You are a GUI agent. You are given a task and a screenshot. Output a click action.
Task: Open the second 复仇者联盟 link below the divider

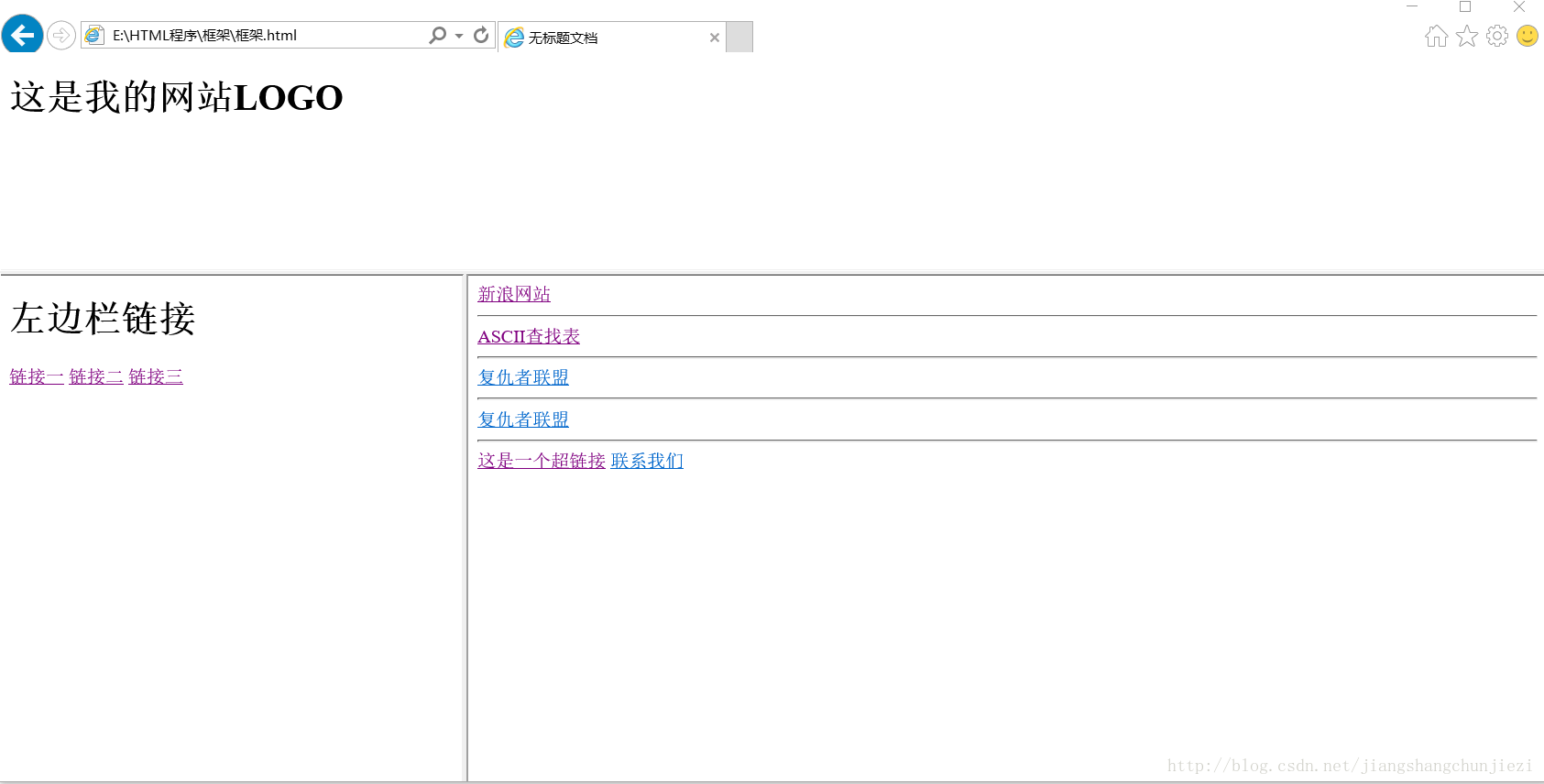click(523, 419)
